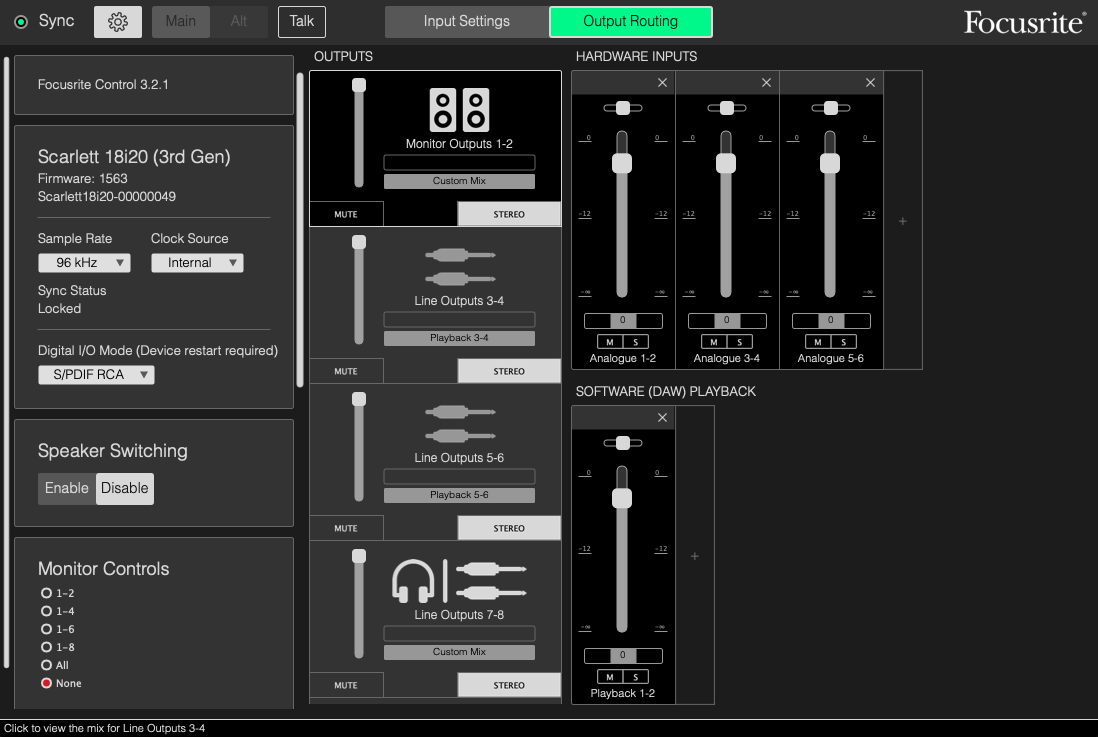Viewport: 1098px width, 737px height.
Task: Toggle STEREO on Line Outputs 5-6
Action: (x=509, y=527)
